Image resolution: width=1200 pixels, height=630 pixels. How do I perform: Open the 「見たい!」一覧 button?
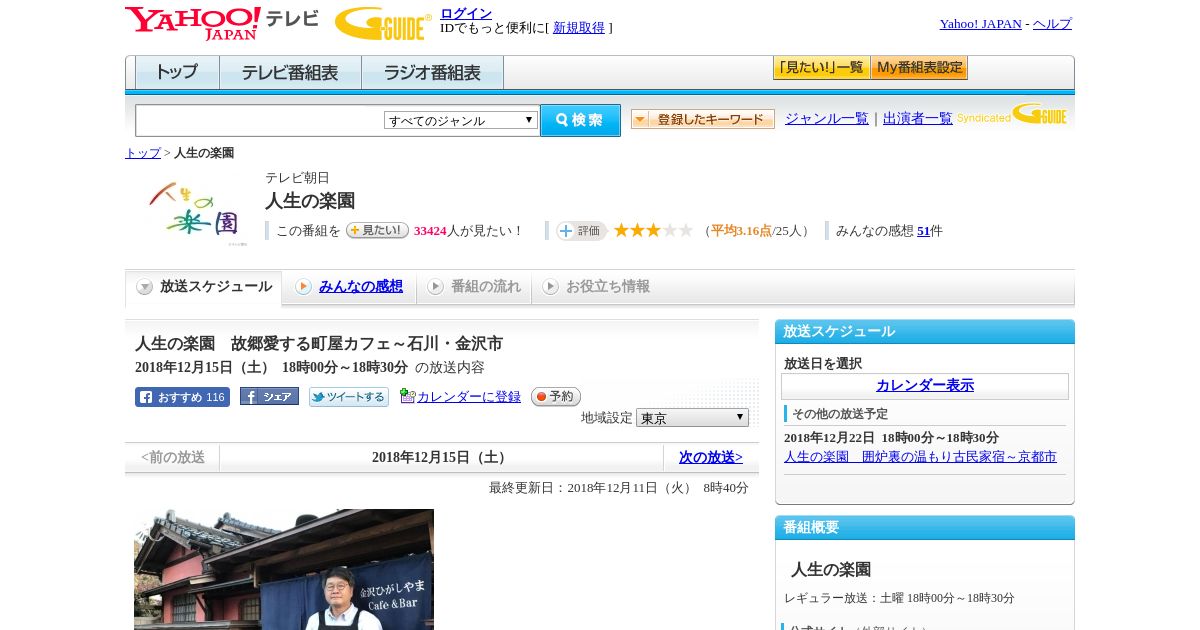coord(821,68)
